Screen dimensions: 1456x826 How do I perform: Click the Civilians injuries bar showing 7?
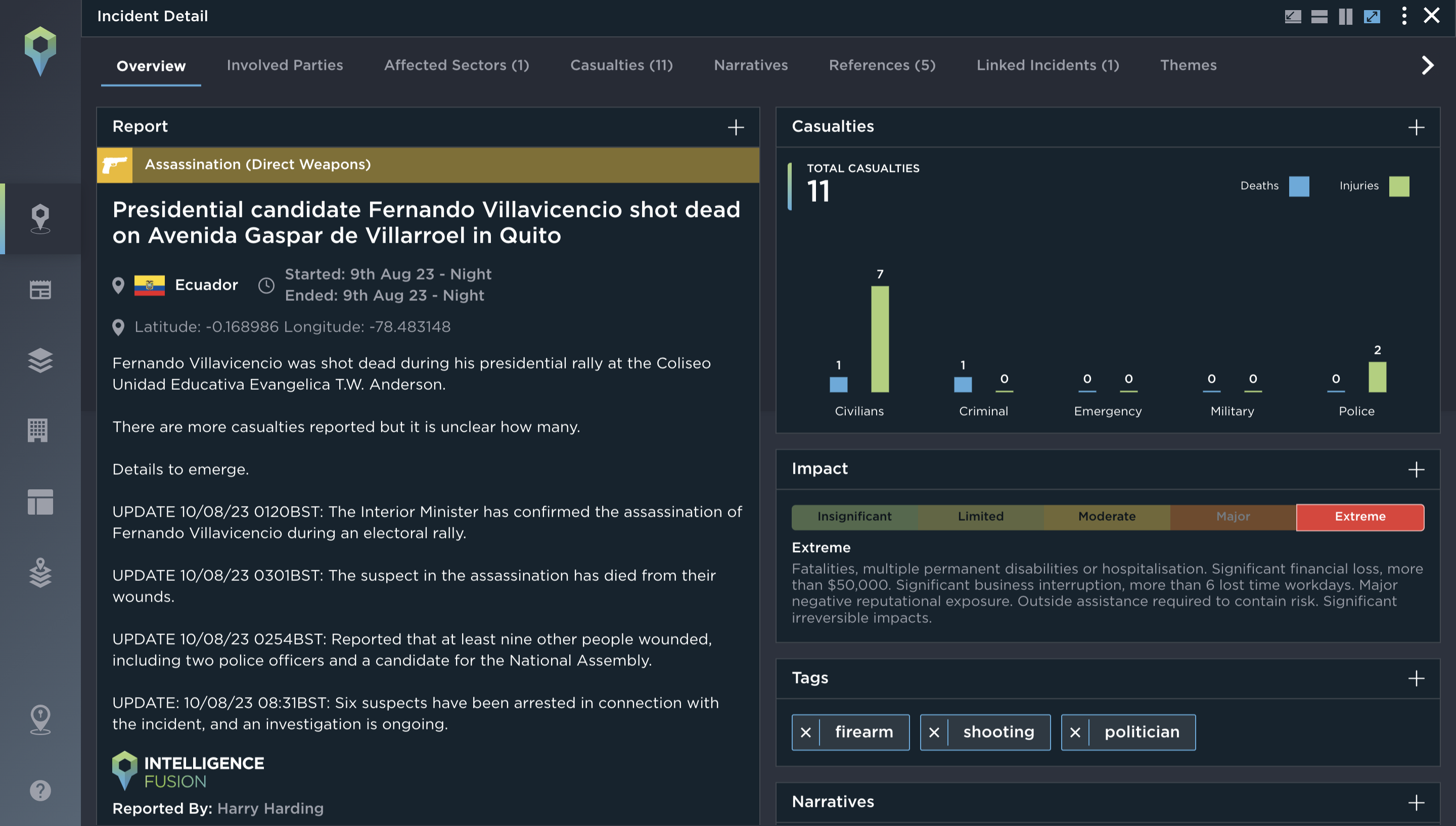tap(880, 339)
